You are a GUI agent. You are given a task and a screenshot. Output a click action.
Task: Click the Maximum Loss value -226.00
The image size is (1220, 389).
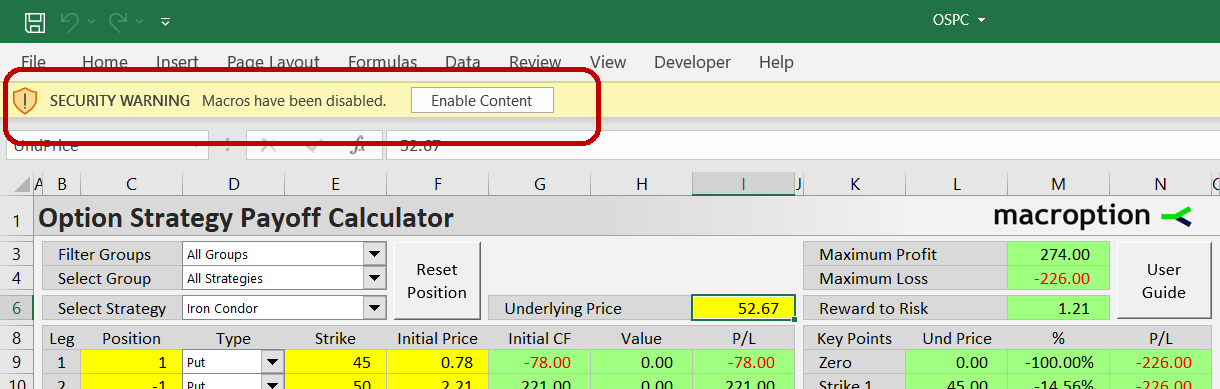click(1059, 278)
